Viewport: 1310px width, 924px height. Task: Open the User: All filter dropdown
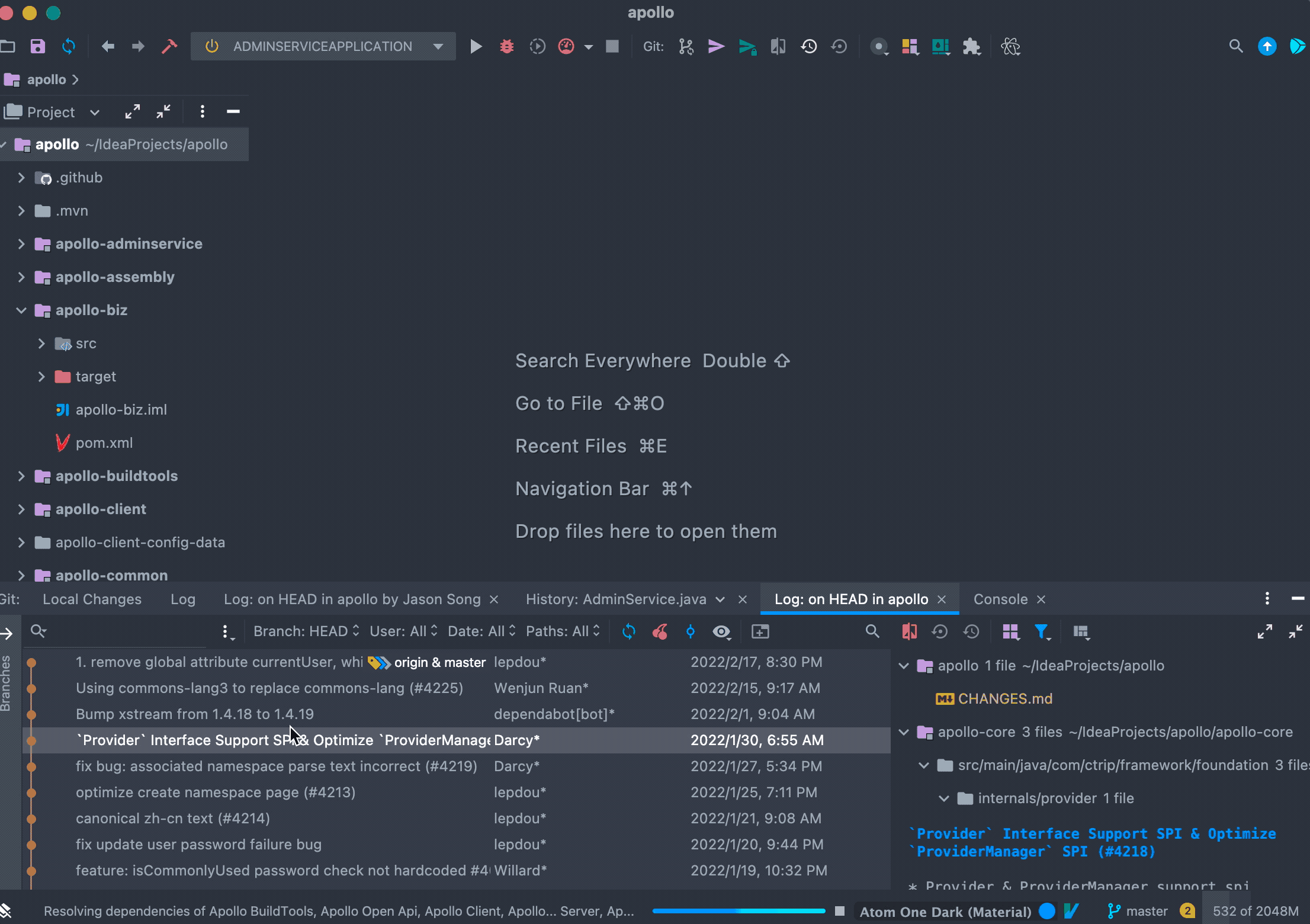pyautogui.click(x=403, y=631)
